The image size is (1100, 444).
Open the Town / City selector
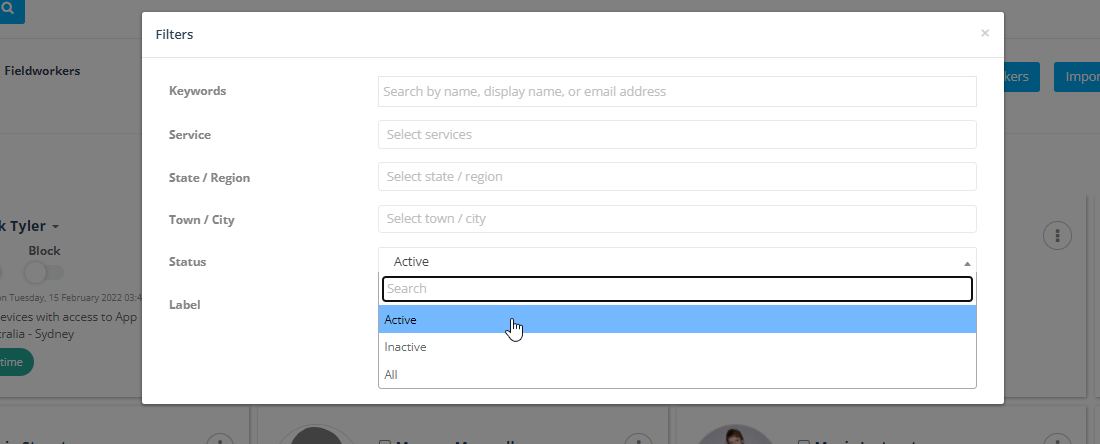pyautogui.click(x=677, y=219)
